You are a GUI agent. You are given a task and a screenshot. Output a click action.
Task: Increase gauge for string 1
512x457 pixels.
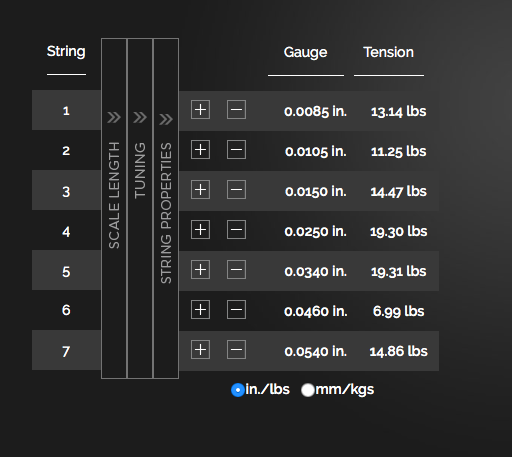(200, 109)
